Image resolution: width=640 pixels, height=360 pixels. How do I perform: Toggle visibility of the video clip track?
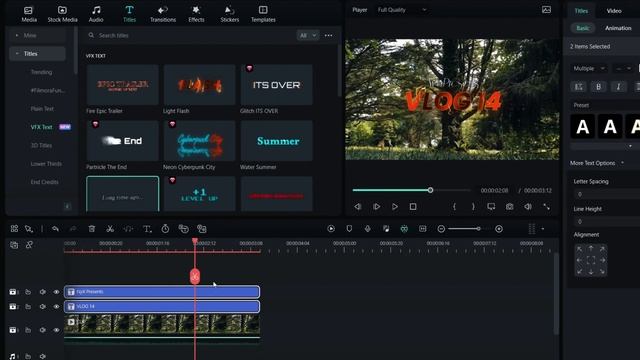[x=56, y=330]
